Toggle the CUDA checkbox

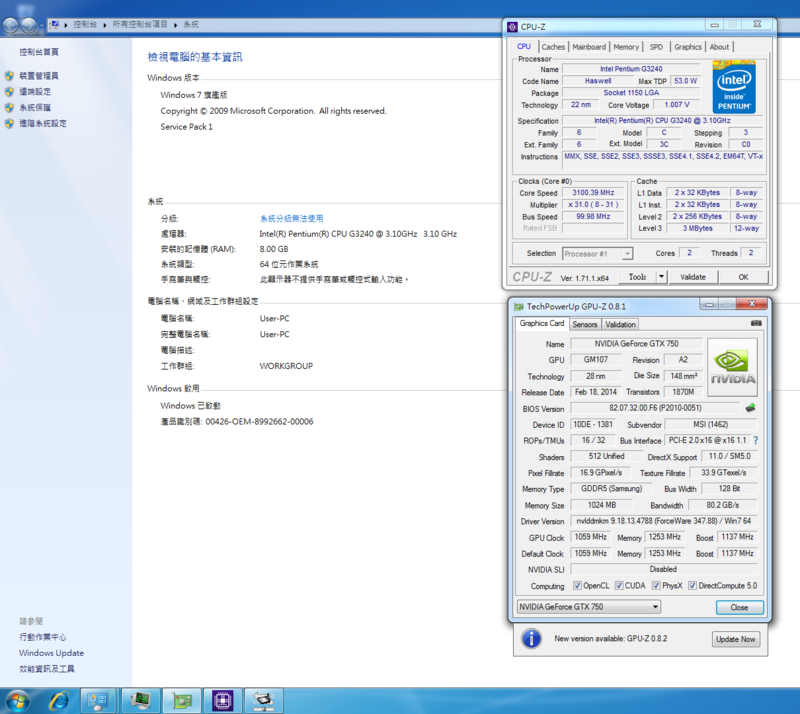click(619, 585)
